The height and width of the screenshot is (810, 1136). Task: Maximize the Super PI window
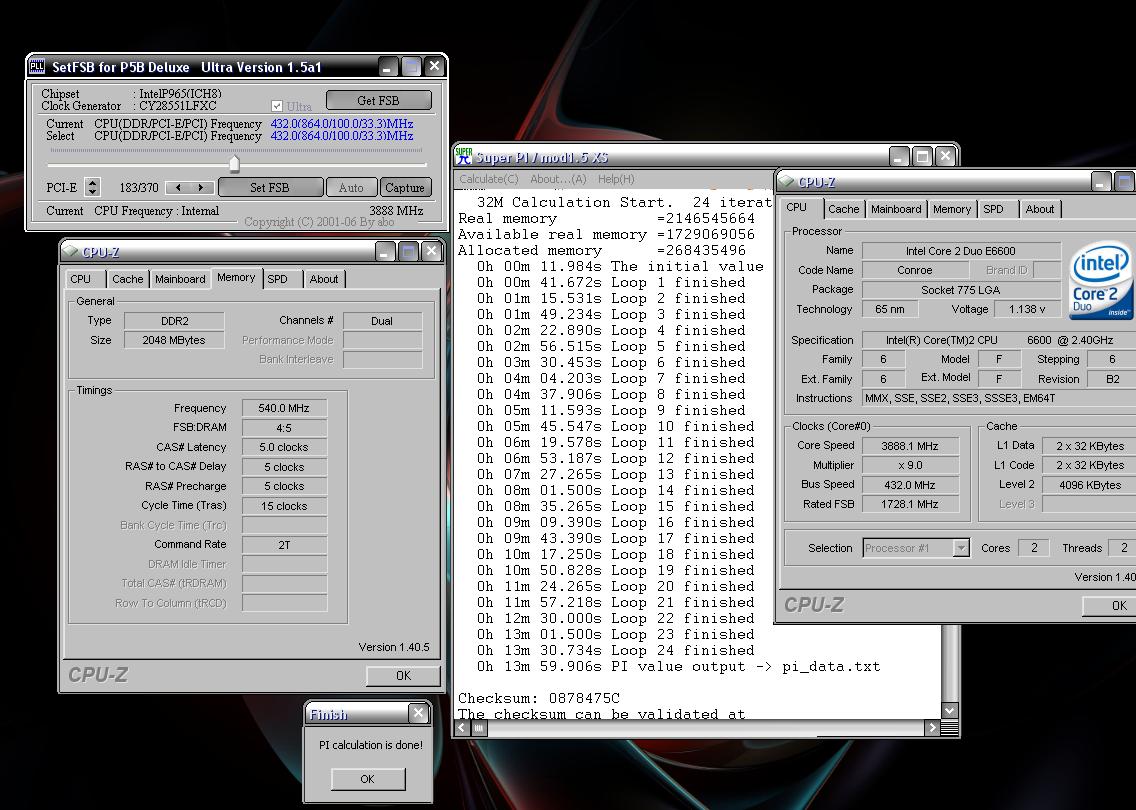922,156
